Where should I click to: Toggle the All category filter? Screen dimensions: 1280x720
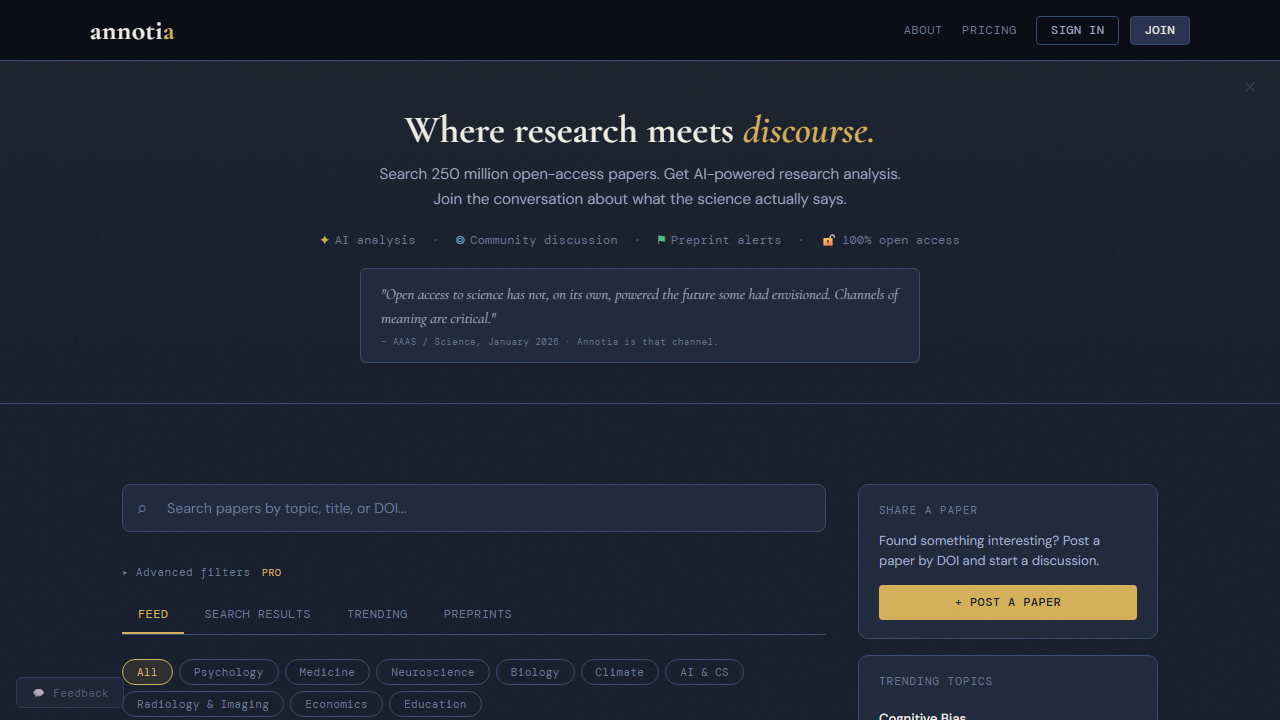tap(147, 672)
